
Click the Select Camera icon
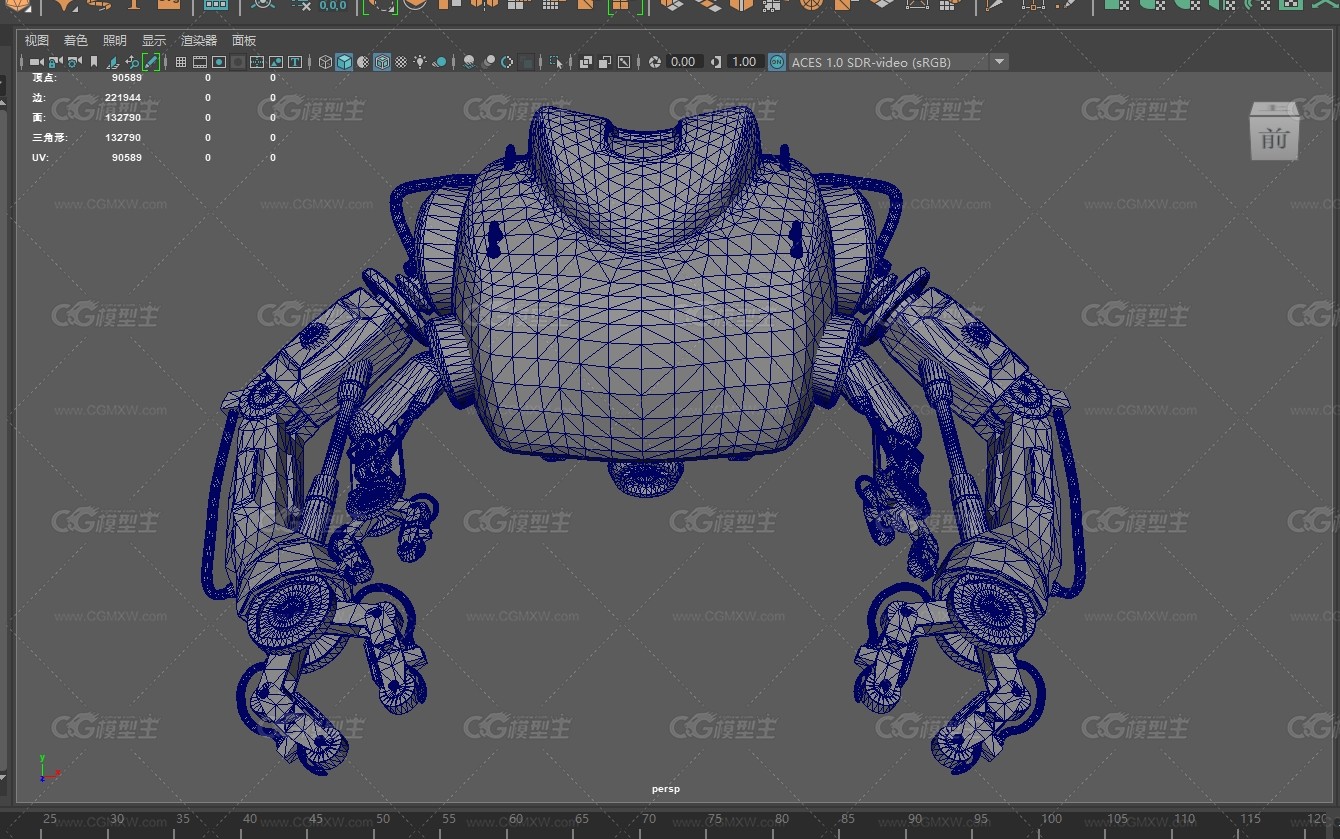pyautogui.click(x=36, y=62)
